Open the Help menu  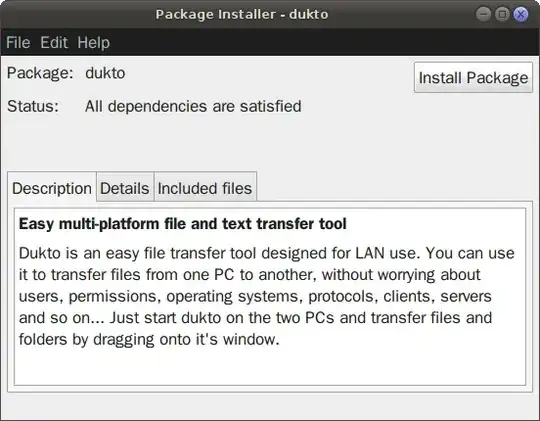click(93, 43)
